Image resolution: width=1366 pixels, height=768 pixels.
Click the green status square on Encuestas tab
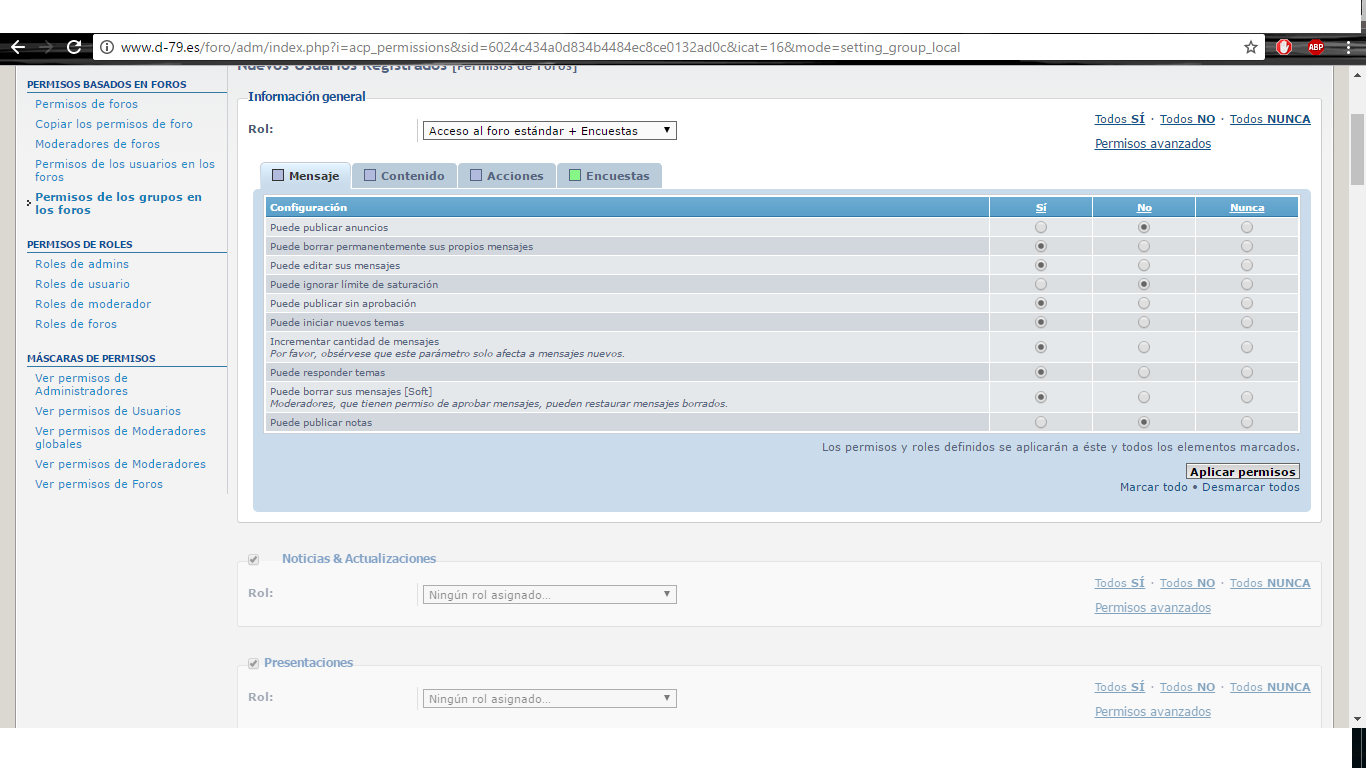tap(575, 176)
